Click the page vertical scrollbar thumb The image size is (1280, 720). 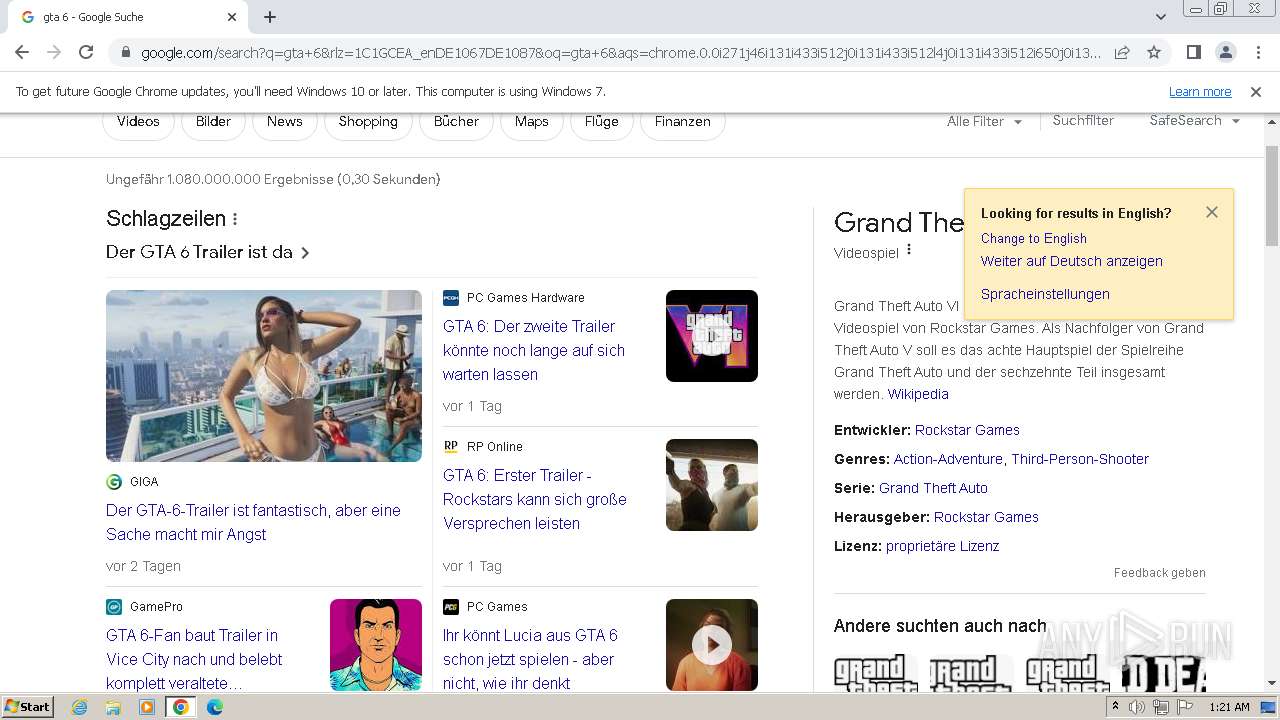tap(1272, 195)
